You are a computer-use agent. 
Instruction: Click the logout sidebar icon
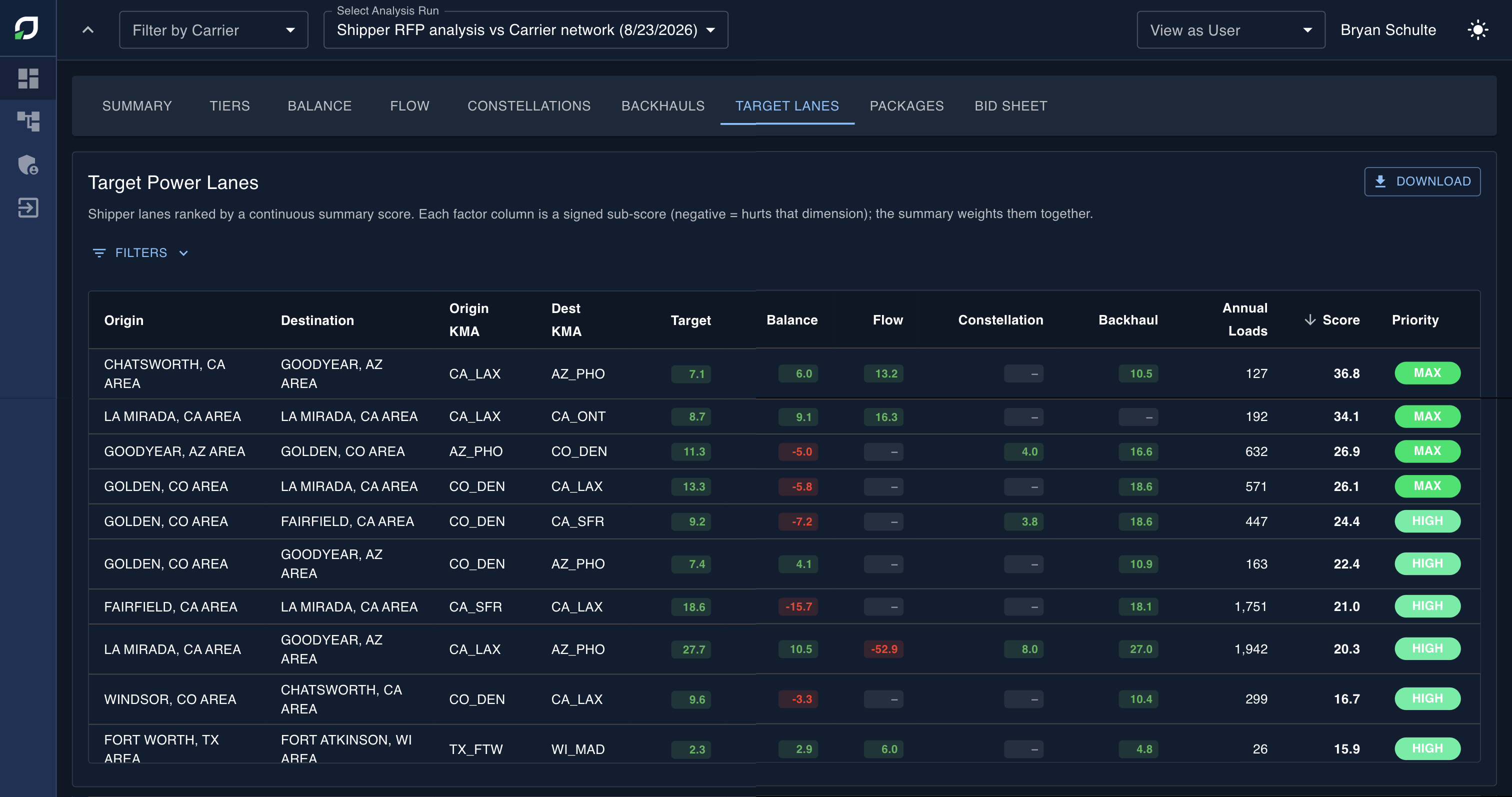tap(28, 207)
